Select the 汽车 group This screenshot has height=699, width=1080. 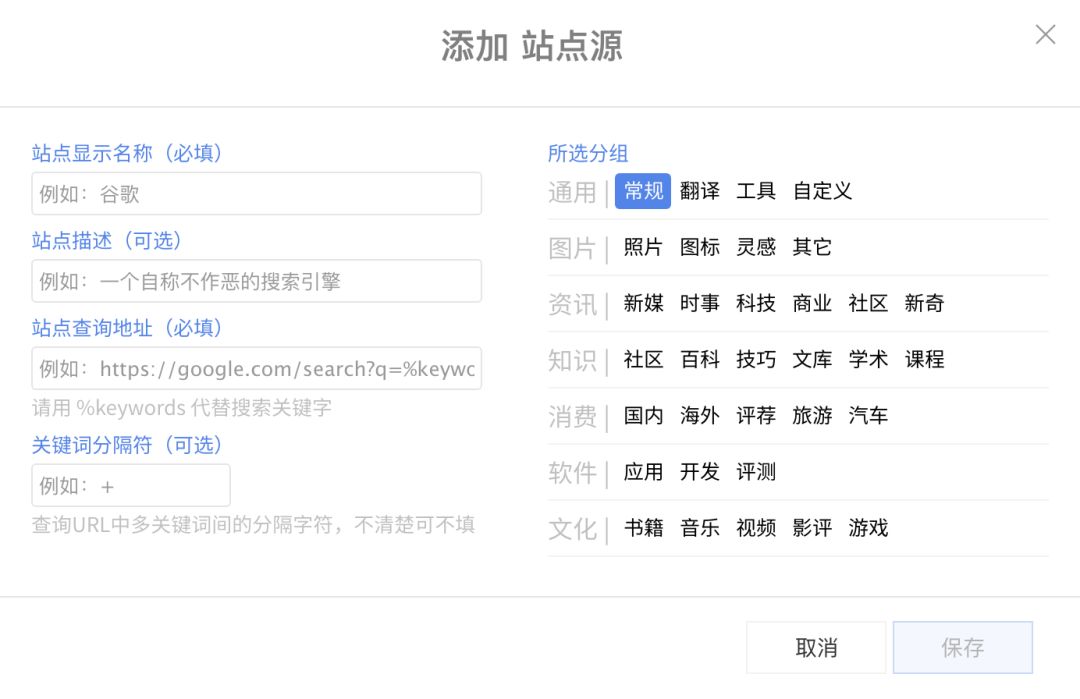pyautogui.click(x=868, y=415)
